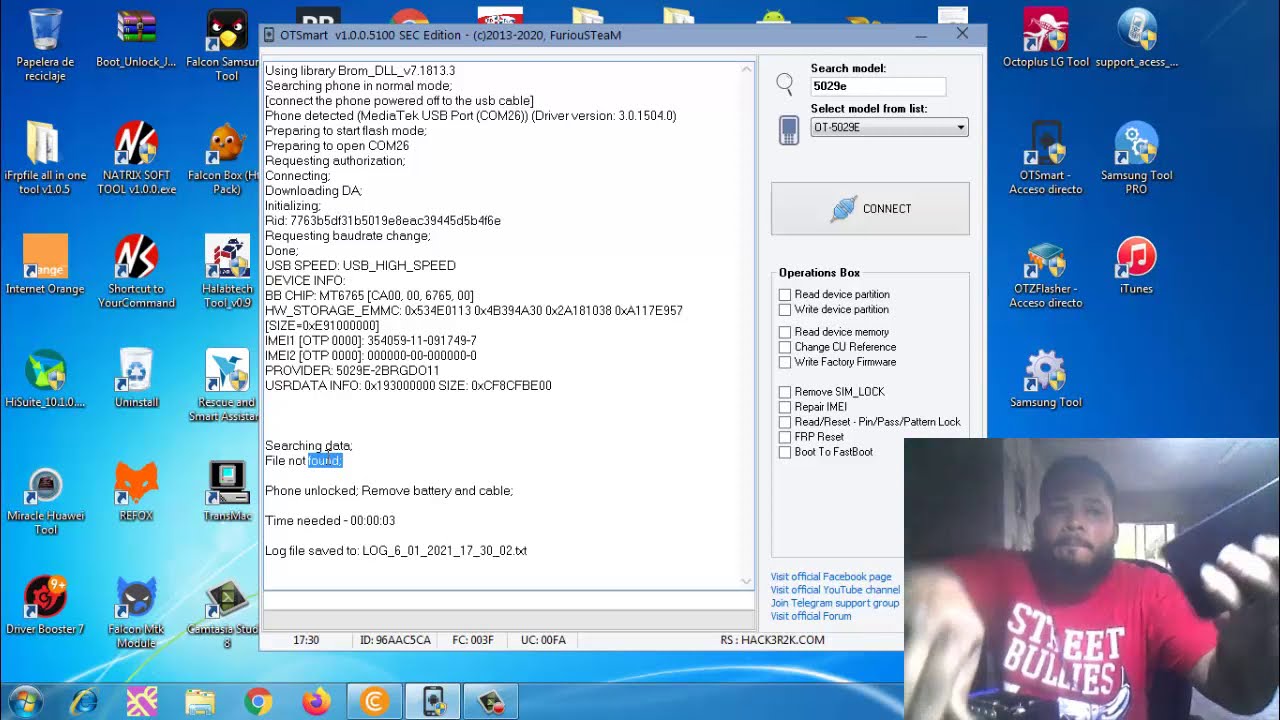Open the REFOX desktop icon
The height and width of the screenshot is (720, 1280).
(136, 492)
